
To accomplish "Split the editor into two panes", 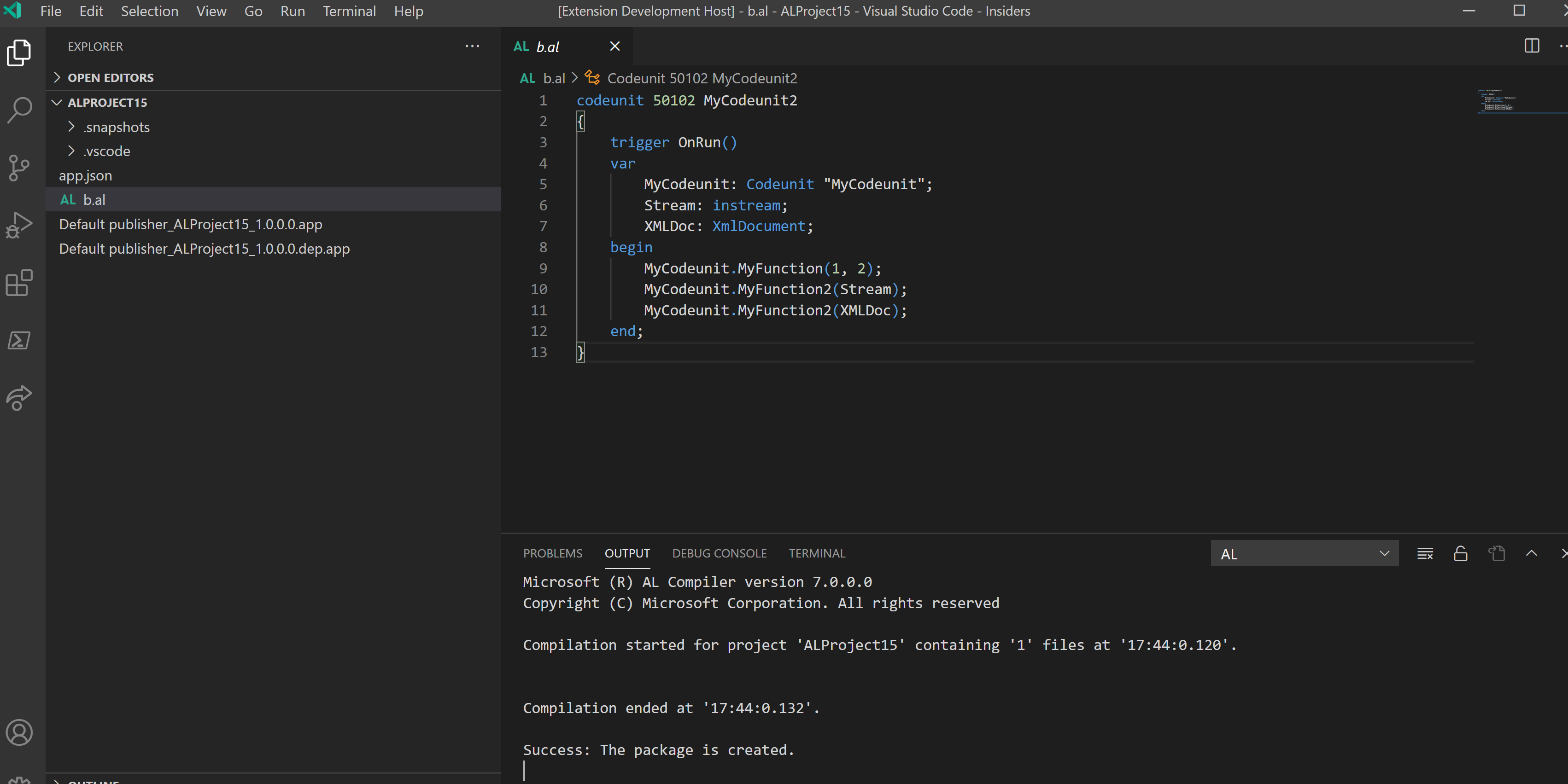I will (x=1532, y=46).
